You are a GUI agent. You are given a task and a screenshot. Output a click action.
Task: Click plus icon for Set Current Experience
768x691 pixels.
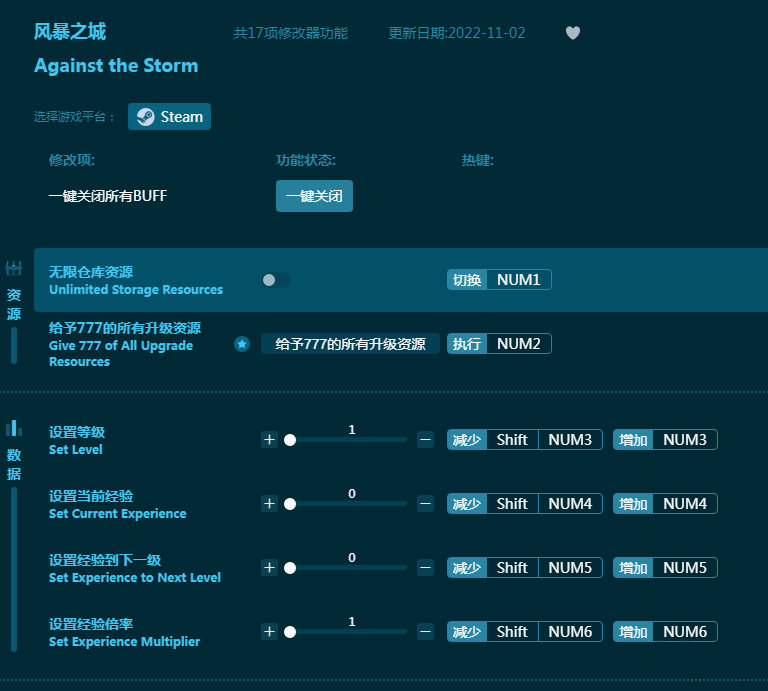coord(269,504)
